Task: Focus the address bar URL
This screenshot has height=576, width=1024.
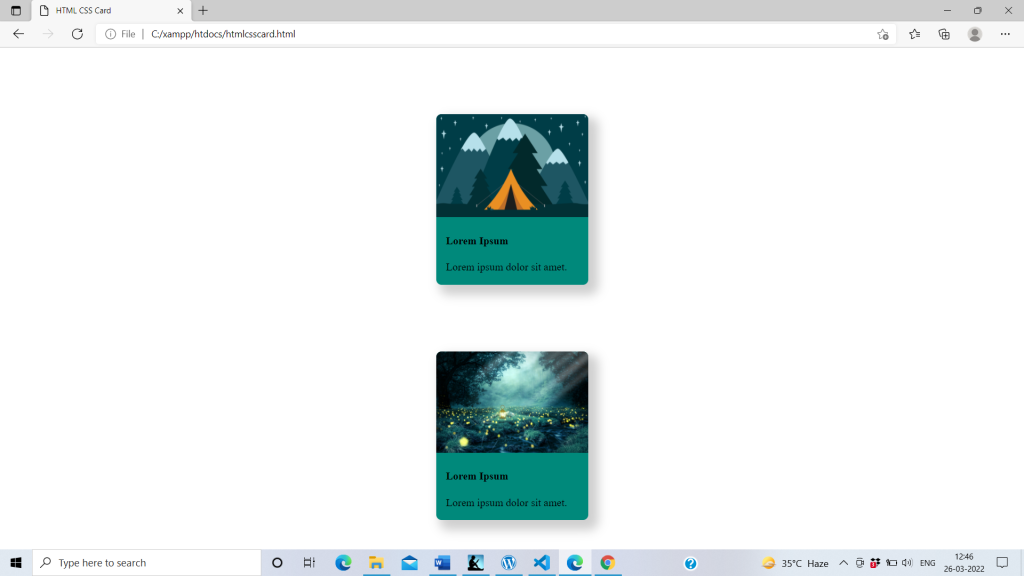Action: coord(223,34)
